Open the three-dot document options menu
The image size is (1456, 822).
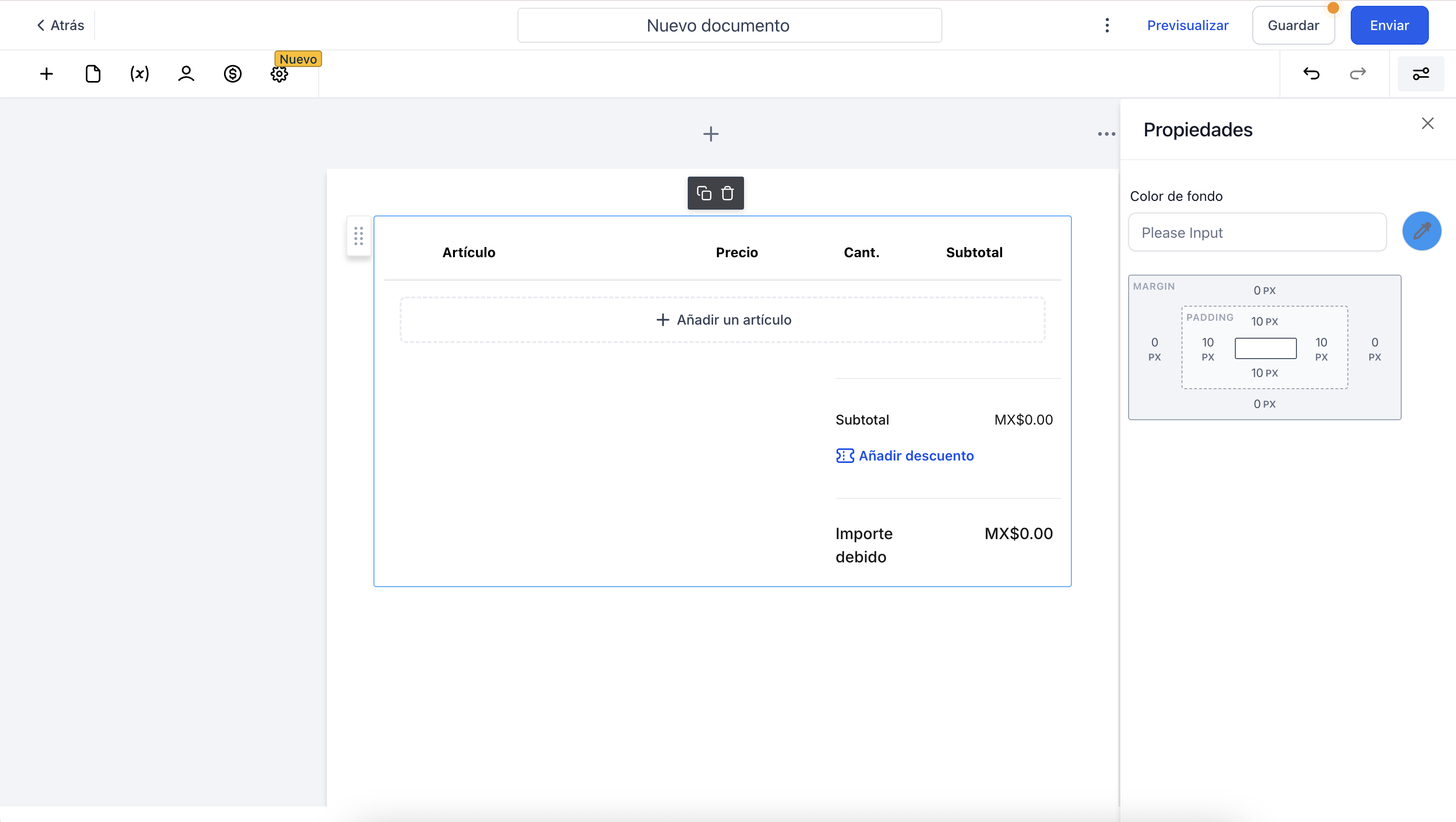point(1107,25)
